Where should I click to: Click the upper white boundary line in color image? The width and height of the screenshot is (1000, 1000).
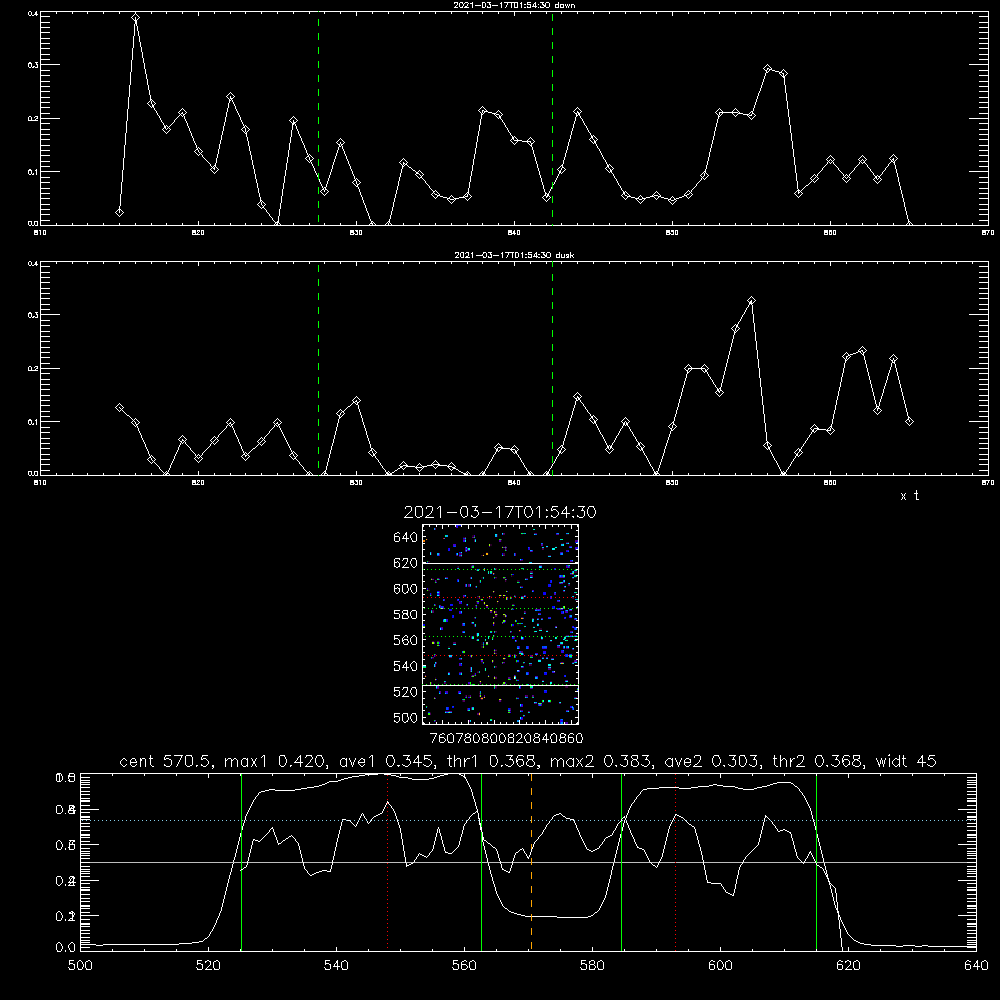tap(501, 563)
